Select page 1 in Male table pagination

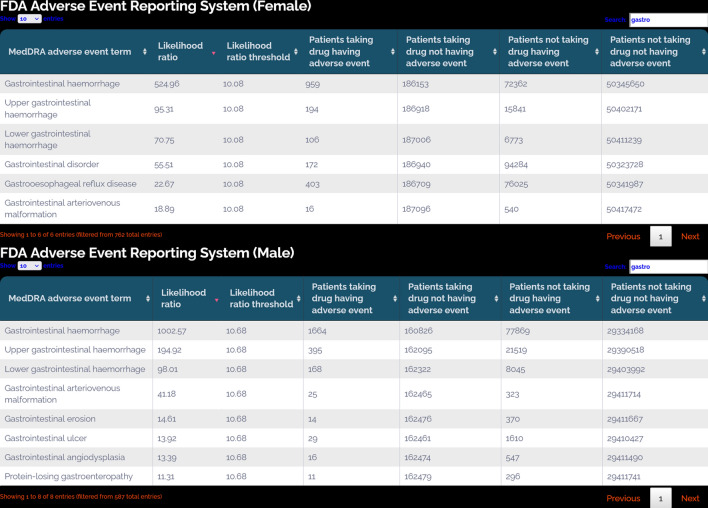pos(660,498)
